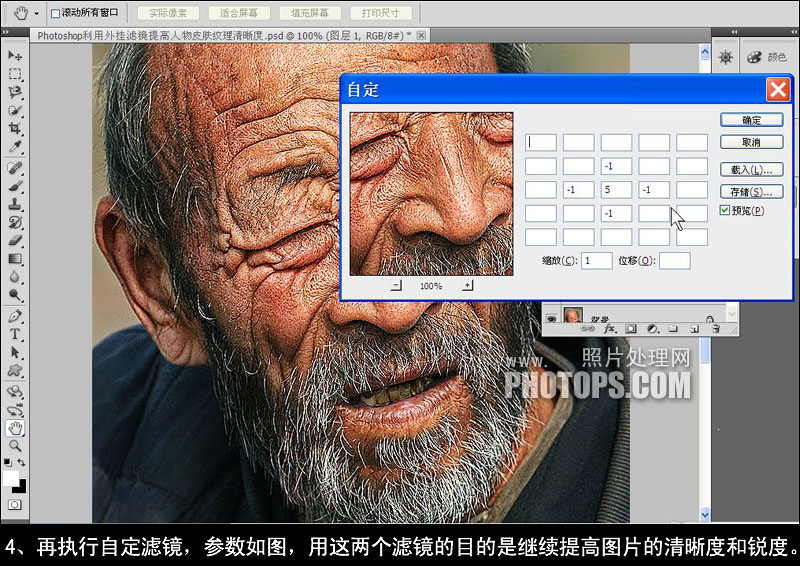
Task: Select the Clone Stamp tool
Action: pos(15,204)
